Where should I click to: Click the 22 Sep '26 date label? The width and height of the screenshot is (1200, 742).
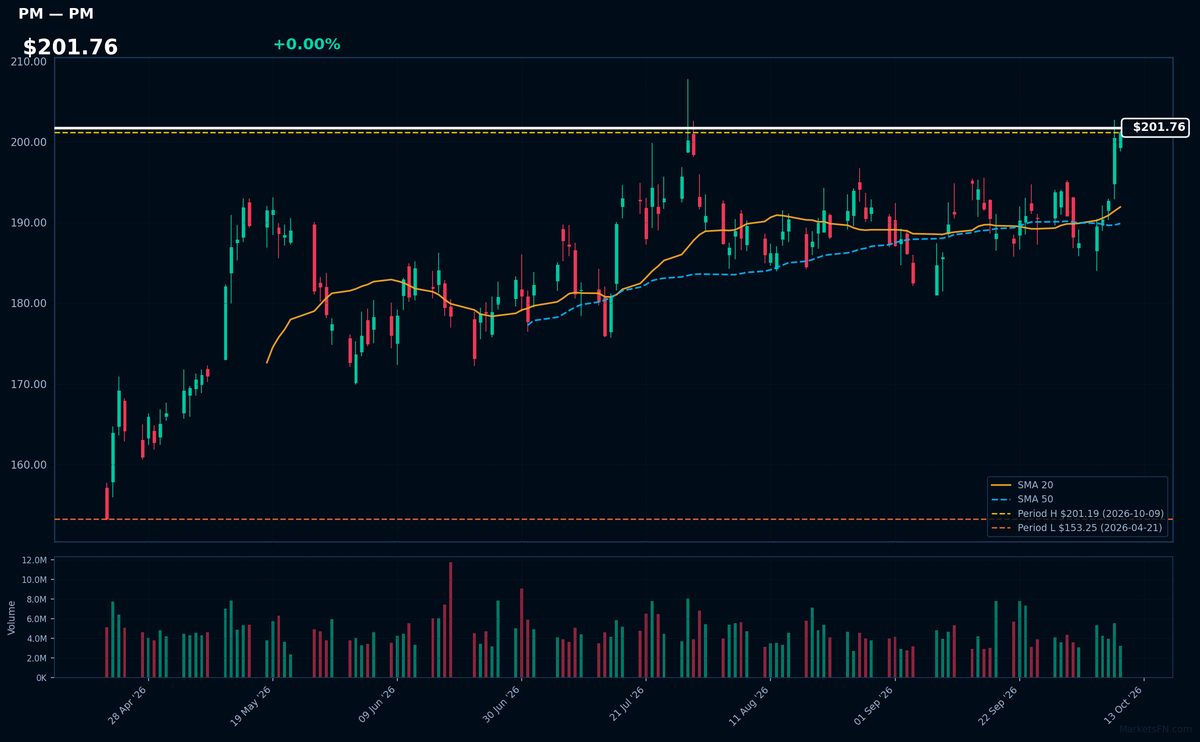998,706
